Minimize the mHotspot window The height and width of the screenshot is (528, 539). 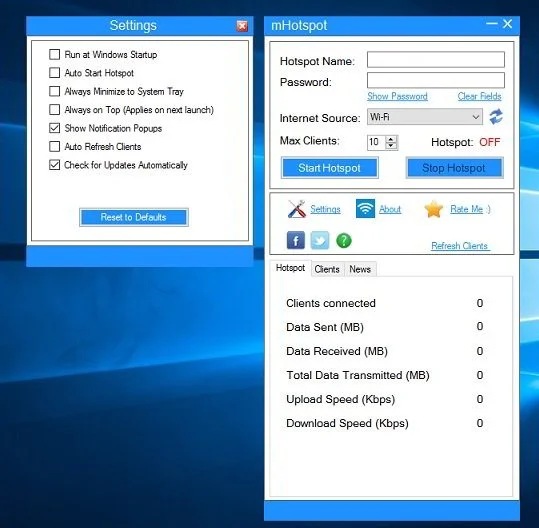[x=492, y=24]
